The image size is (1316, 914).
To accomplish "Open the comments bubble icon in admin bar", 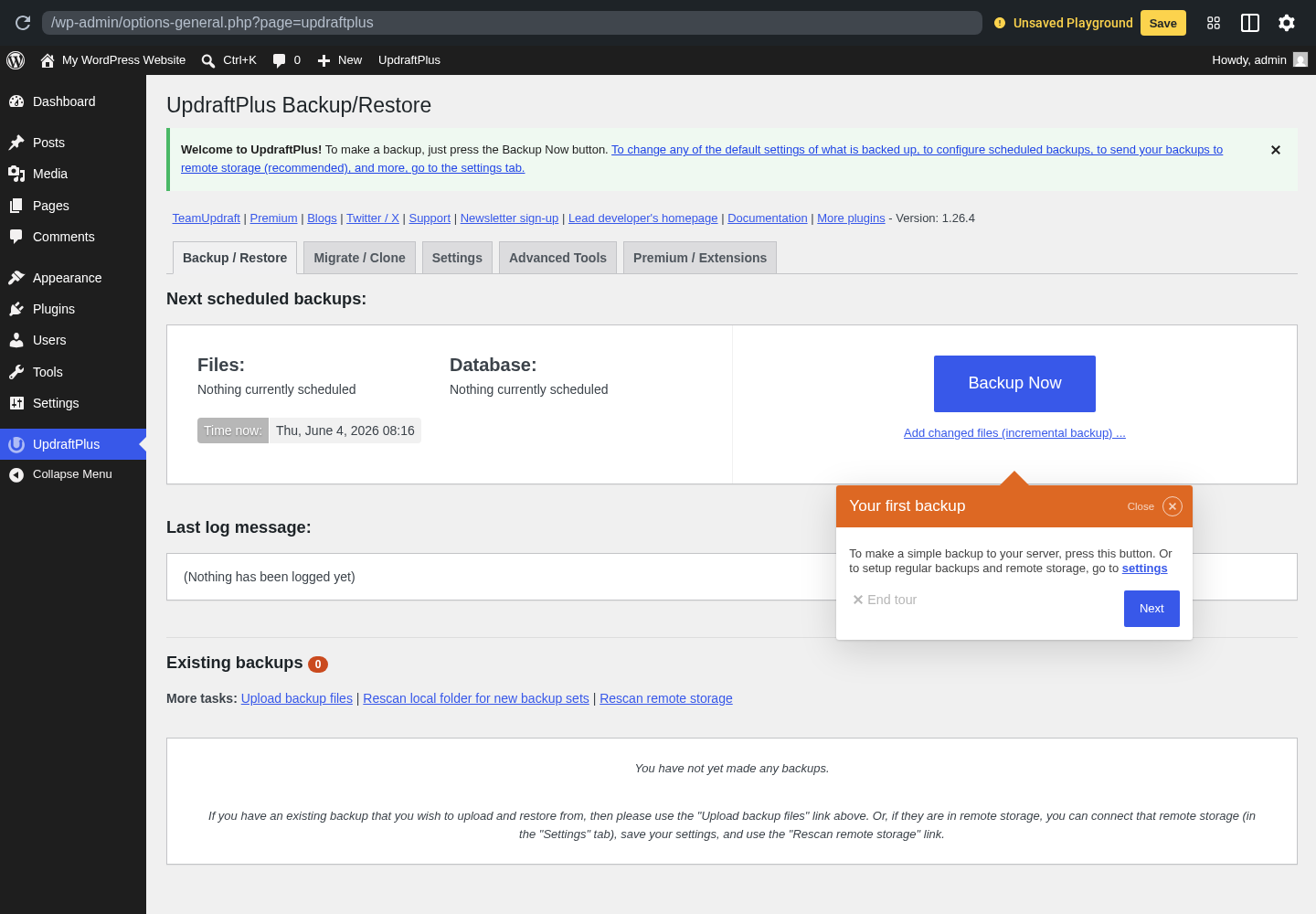I will [280, 60].
